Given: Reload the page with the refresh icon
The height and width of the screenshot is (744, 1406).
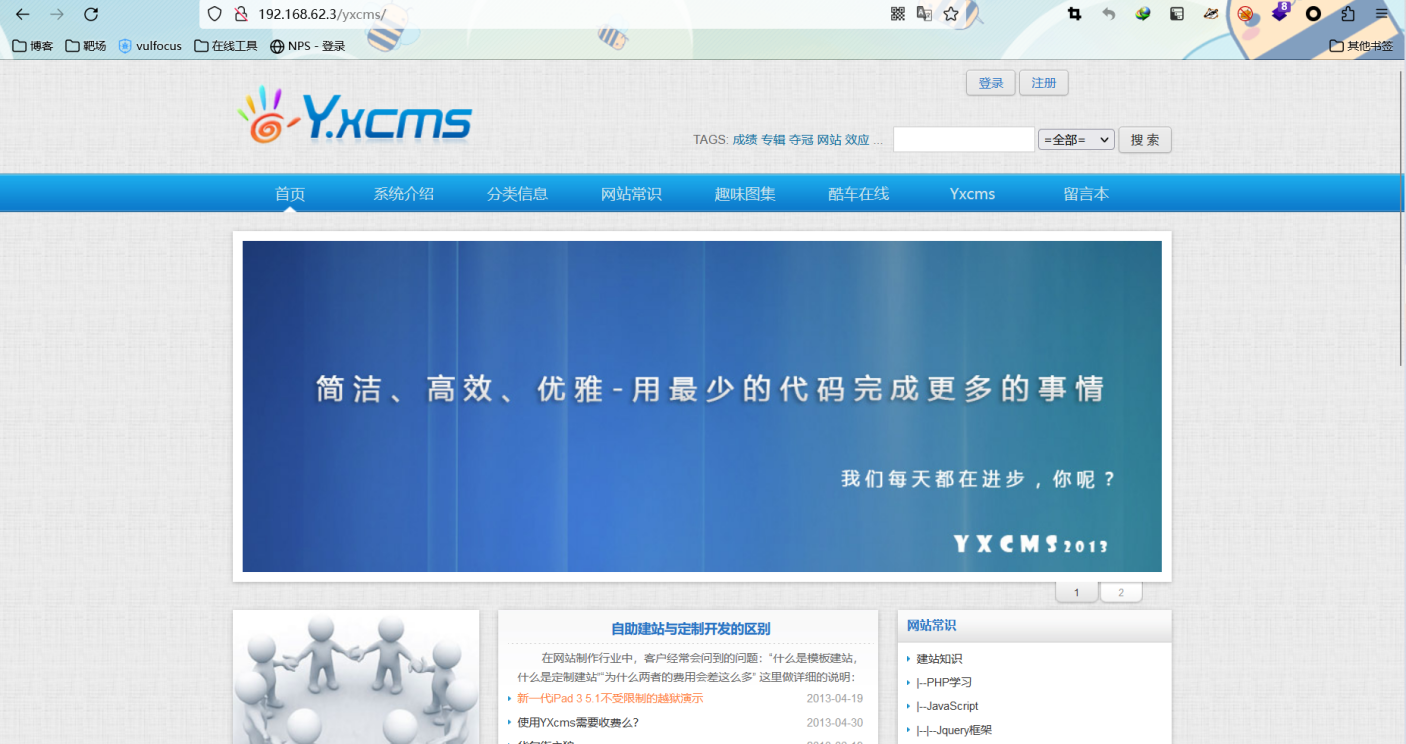Looking at the screenshot, I should tap(91, 14).
